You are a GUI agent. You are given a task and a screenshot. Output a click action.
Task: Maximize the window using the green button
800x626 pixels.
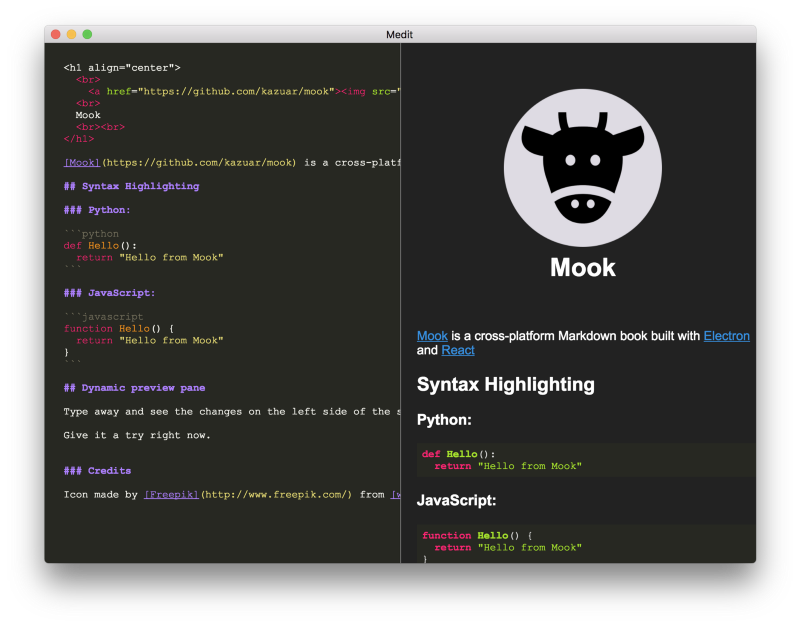tap(87, 34)
